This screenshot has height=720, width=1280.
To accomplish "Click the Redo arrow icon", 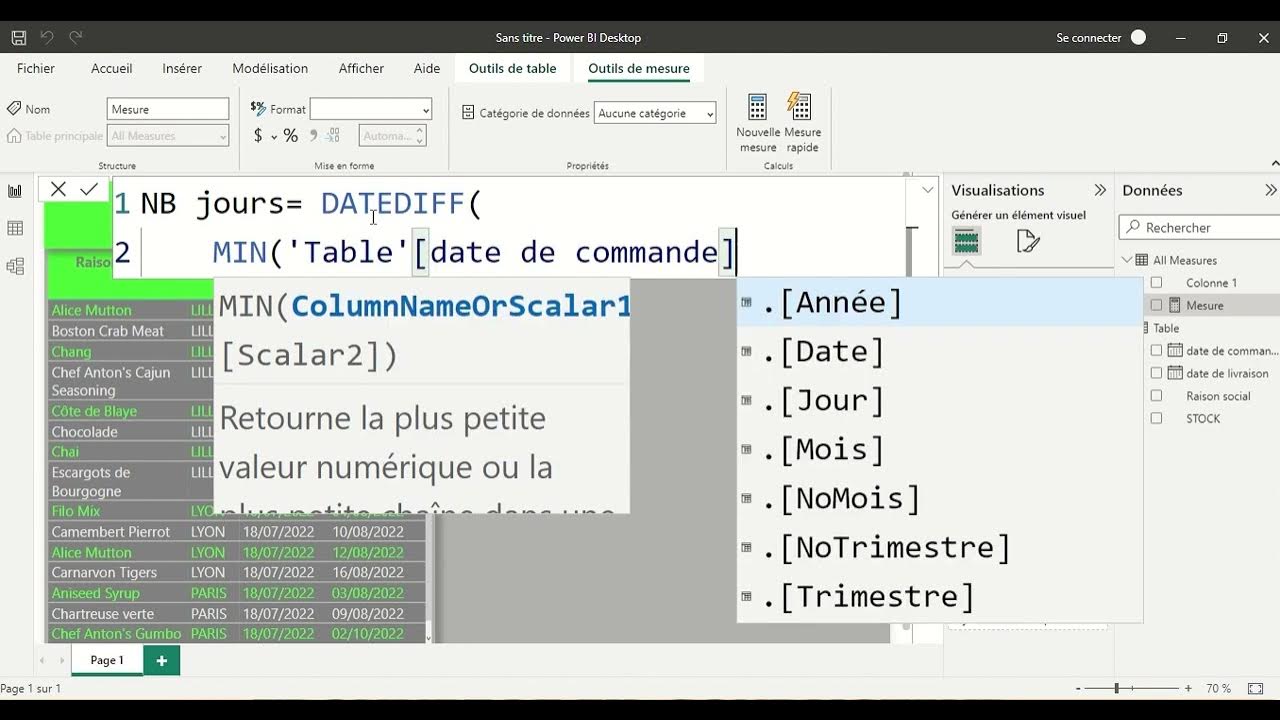I will tap(75, 38).
